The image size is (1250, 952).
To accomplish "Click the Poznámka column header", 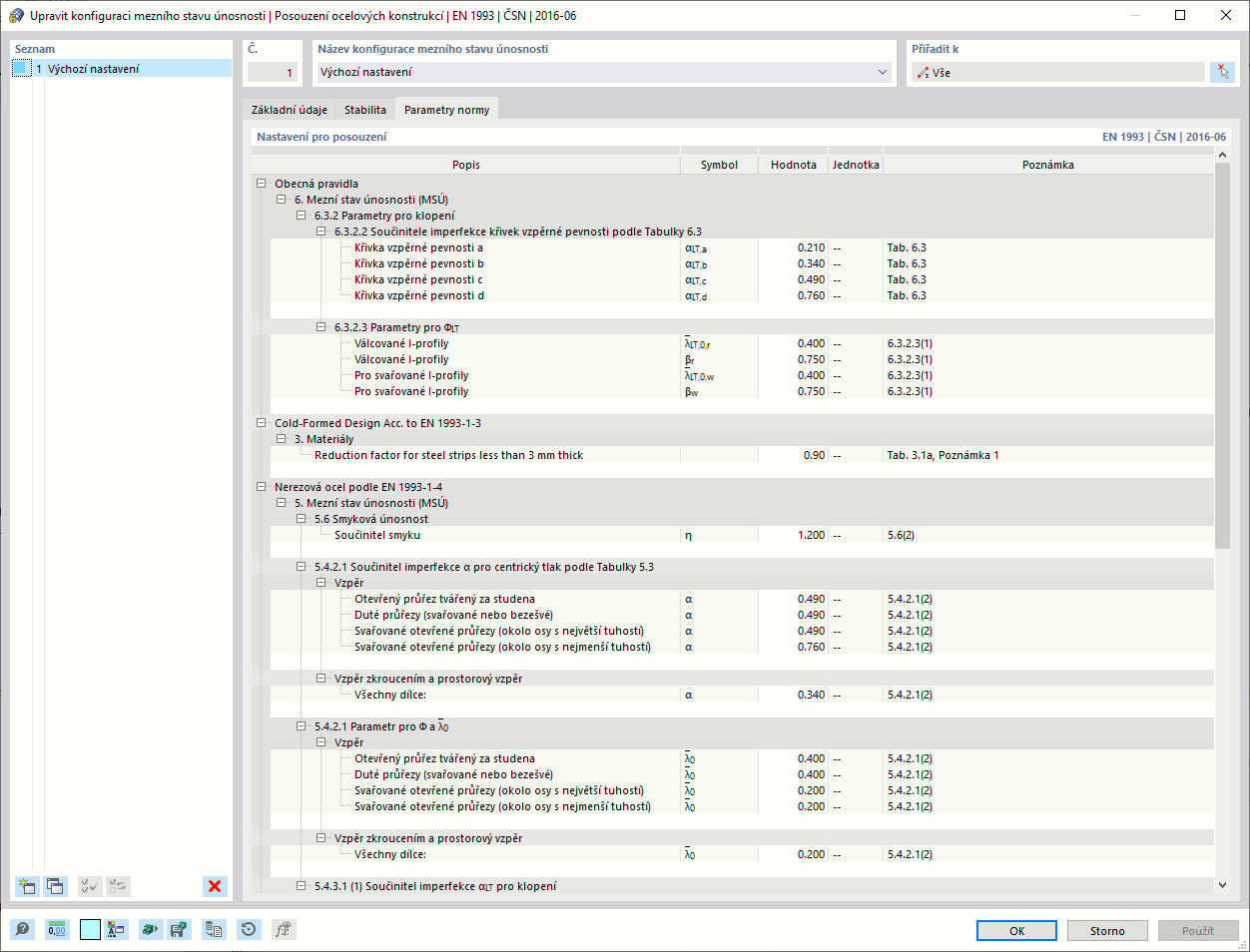I will point(1048,165).
